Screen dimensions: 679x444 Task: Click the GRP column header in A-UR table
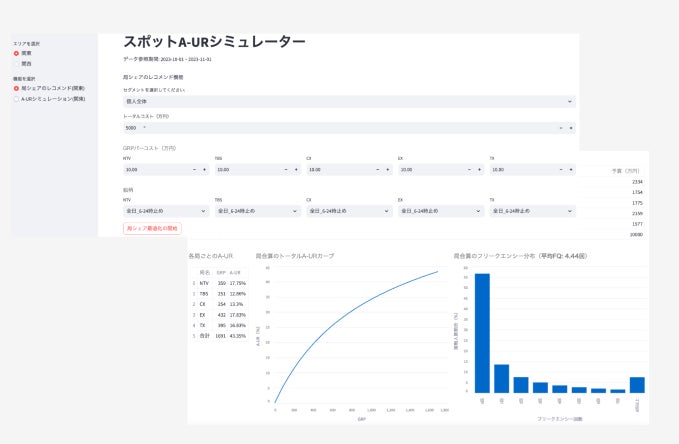pyautogui.click(x=221, y=273)
